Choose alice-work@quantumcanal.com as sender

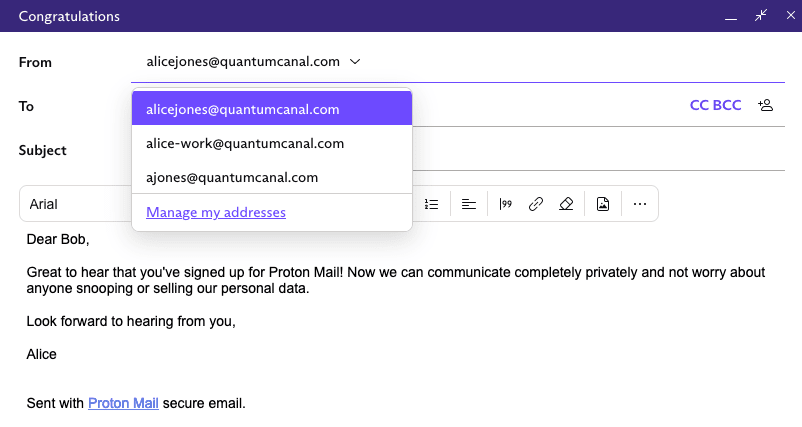[x=272, y=143]
